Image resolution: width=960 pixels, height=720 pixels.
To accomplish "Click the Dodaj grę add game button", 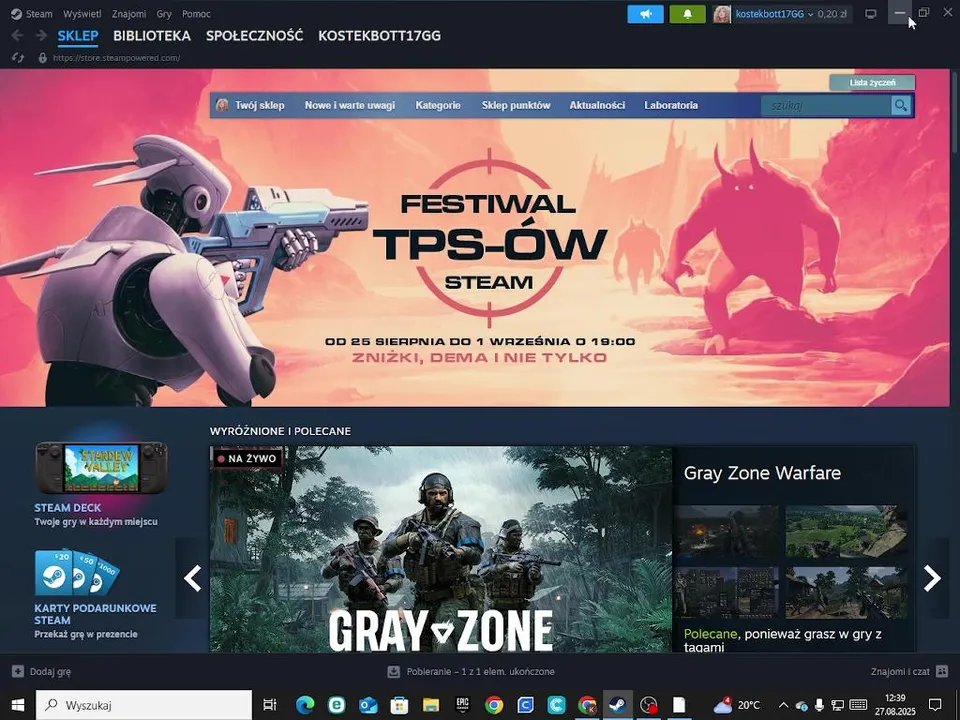I will pyautogui.click(x=42, y=672).
